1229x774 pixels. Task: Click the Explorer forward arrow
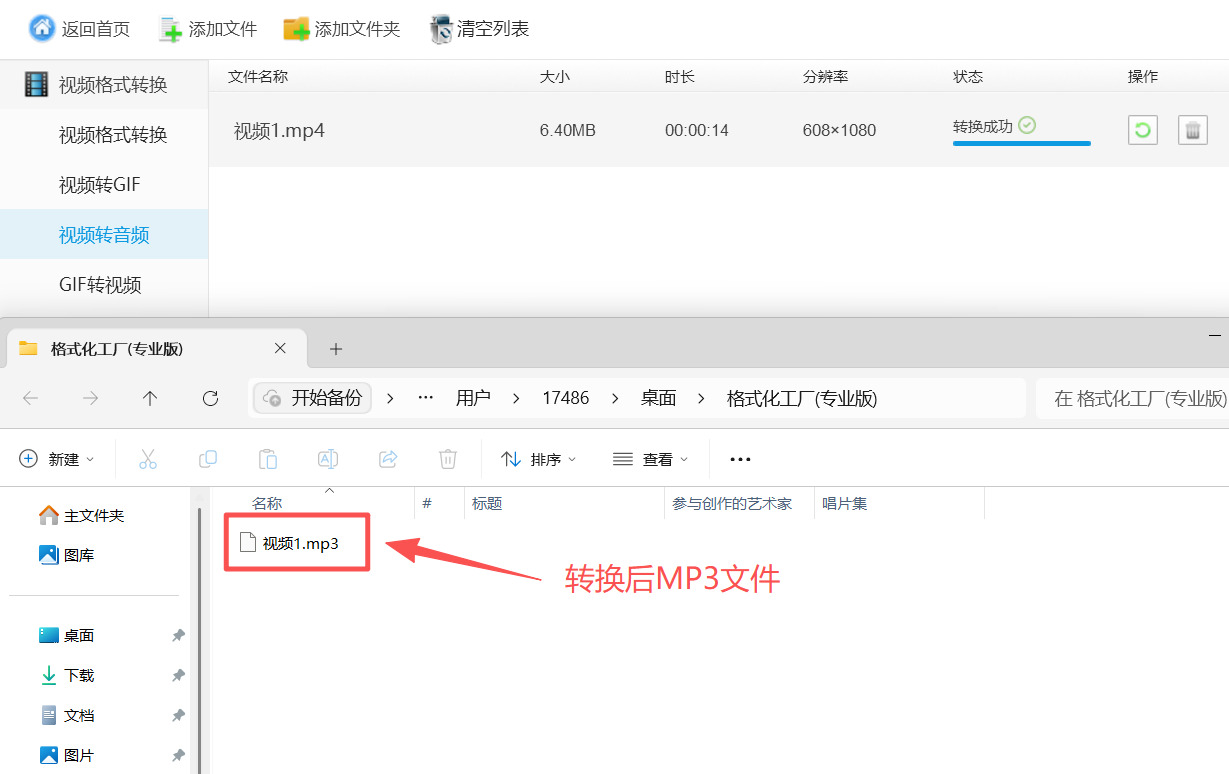tap(91, 398)
